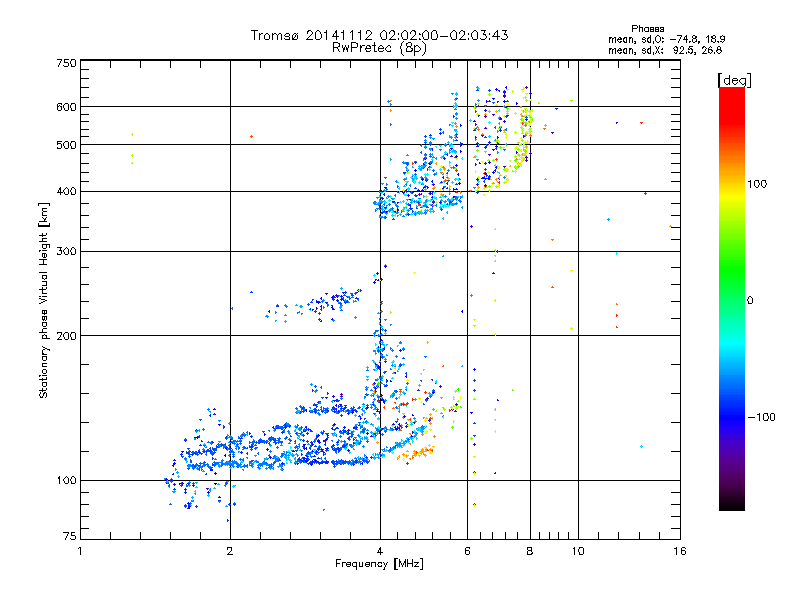Click the y-axis tick label '750'

(66, 63)
